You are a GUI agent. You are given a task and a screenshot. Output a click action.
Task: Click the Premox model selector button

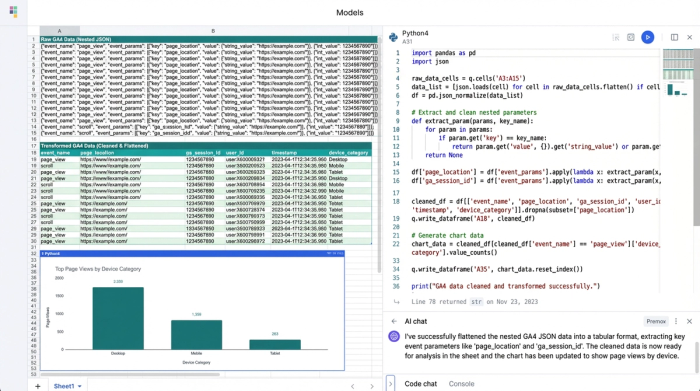click(656, 321)
